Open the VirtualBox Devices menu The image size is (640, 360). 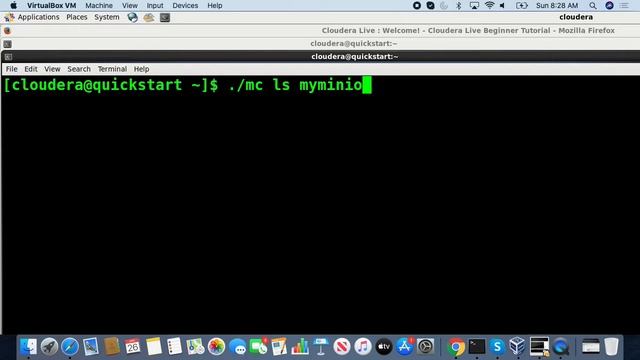pyautogui.click(x=185, y=5)
